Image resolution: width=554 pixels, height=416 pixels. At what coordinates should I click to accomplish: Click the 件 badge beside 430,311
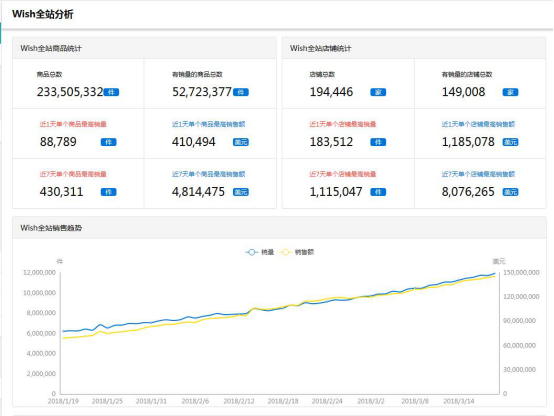tap(108, 192)
